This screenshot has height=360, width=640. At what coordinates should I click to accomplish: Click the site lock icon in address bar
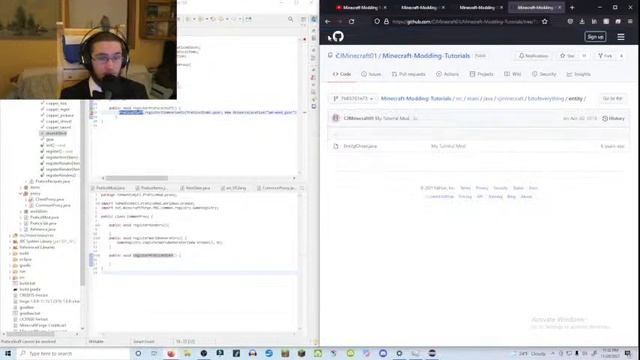386,21
